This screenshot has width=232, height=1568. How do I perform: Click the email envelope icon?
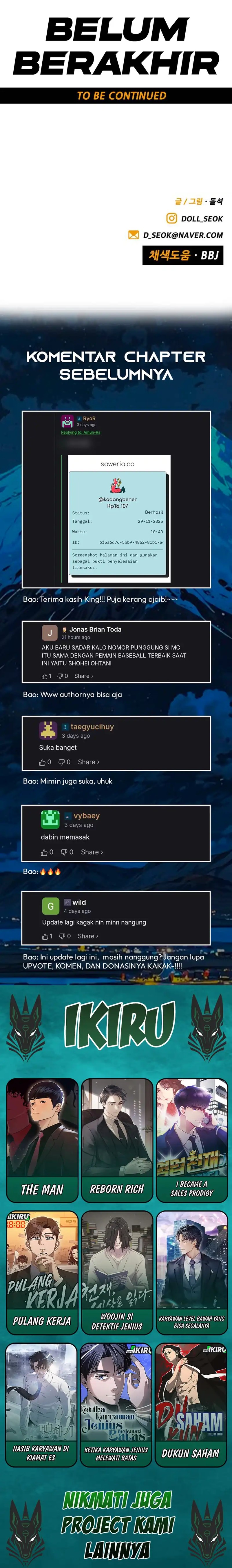133,234
